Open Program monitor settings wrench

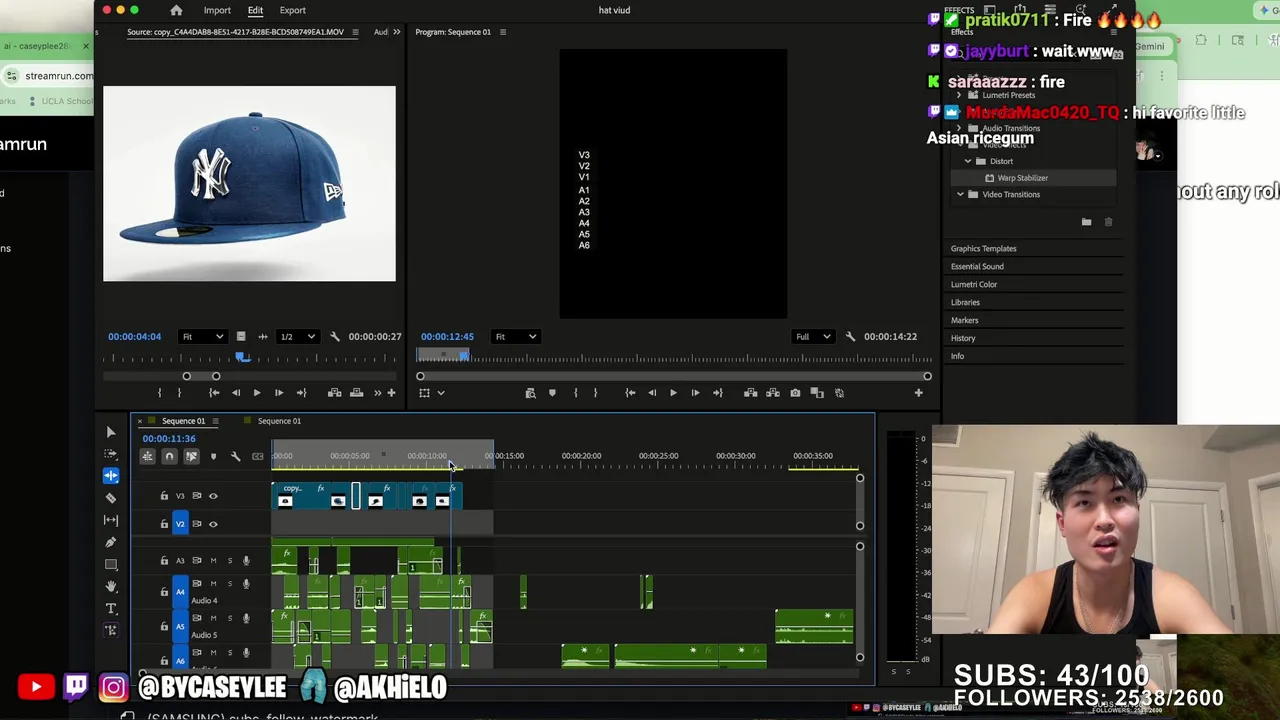[850, 337]
